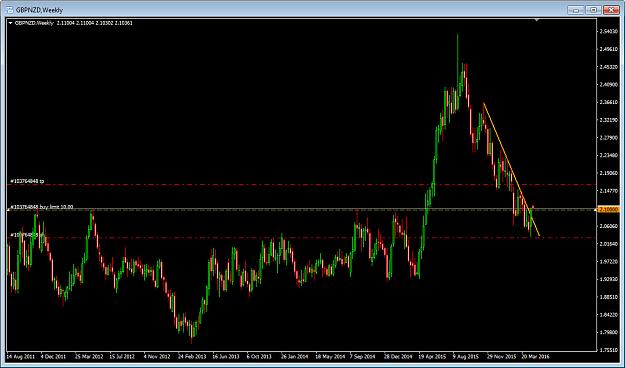Click the chart shift triangle marker at top
This screenshot has width=625, height=368.
[x=537, y=19]
